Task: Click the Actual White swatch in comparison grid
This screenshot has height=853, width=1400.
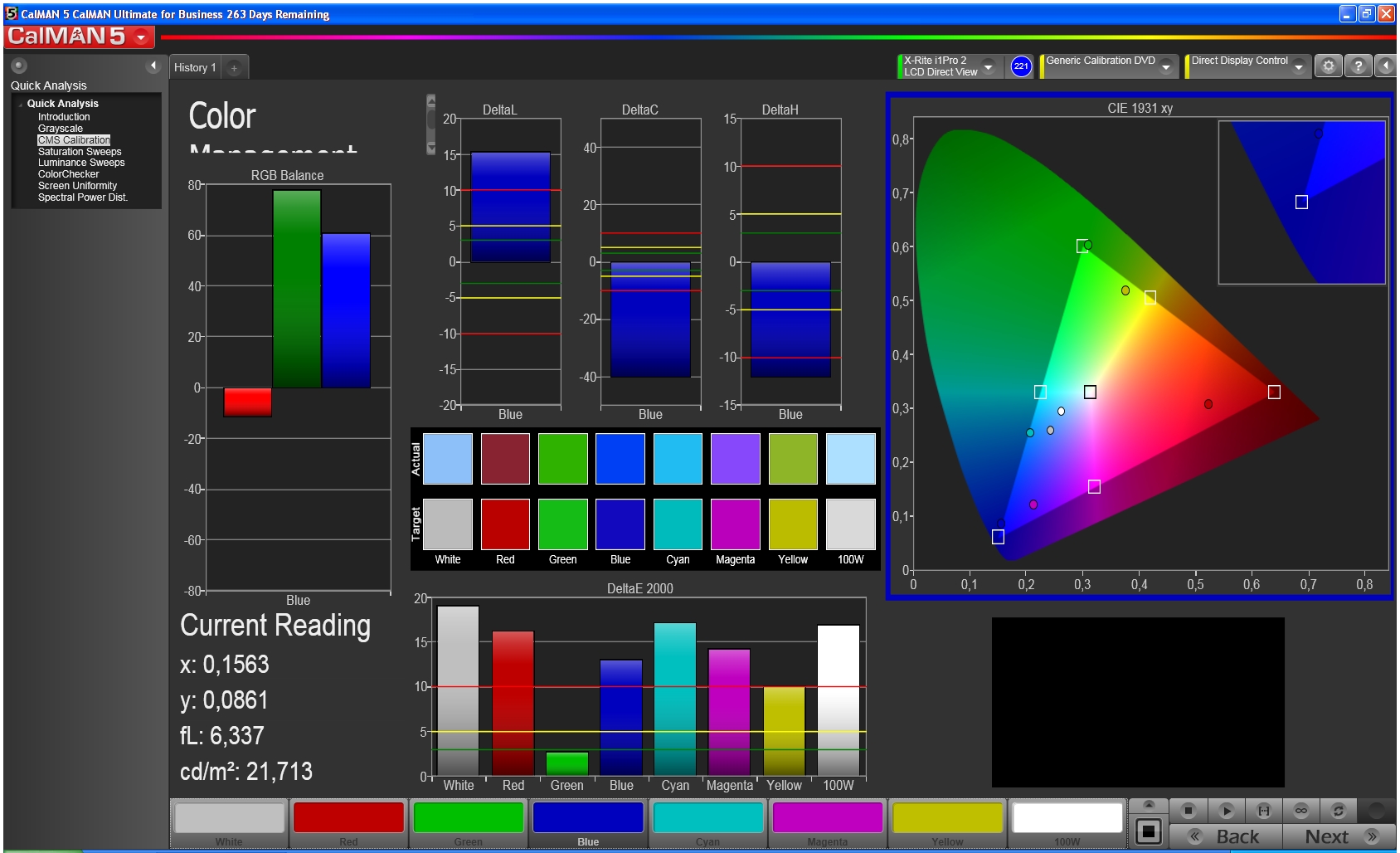Action: pos(448,459)
